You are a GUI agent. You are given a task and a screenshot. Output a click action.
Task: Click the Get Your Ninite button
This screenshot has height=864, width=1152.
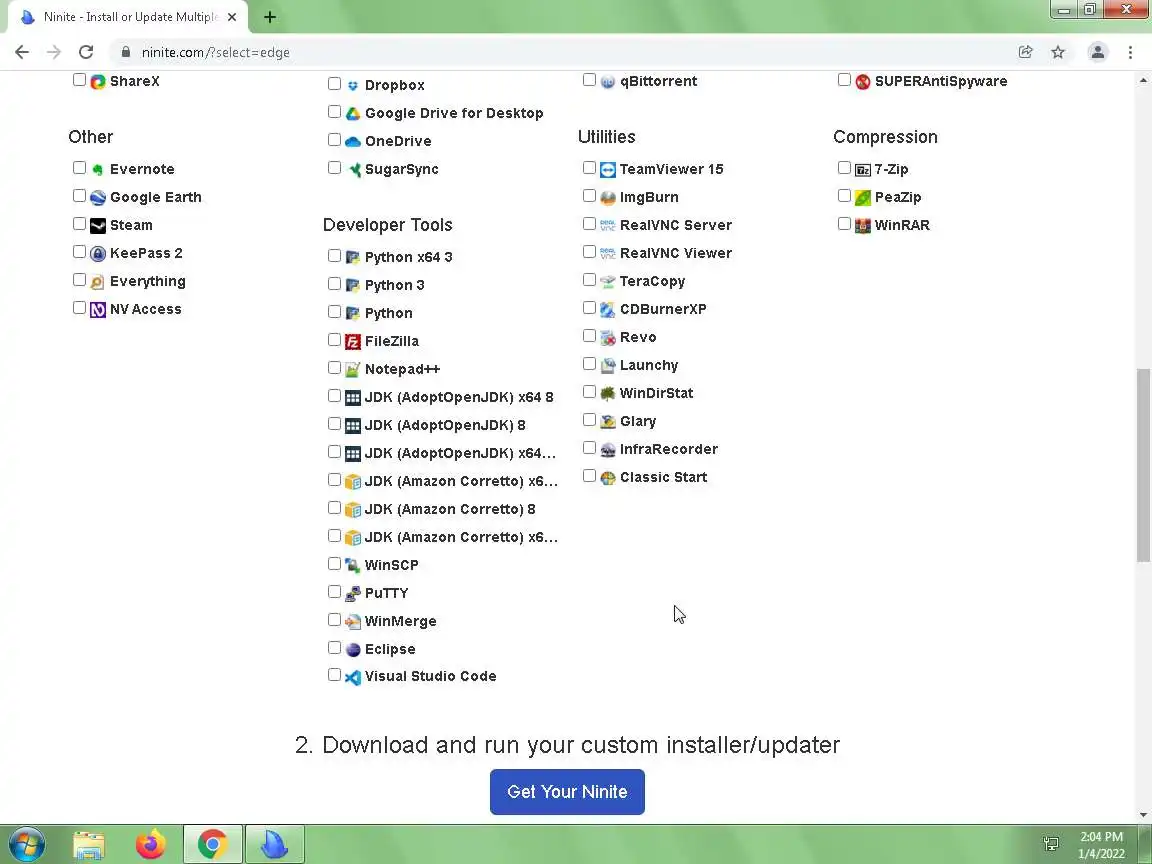567,792
